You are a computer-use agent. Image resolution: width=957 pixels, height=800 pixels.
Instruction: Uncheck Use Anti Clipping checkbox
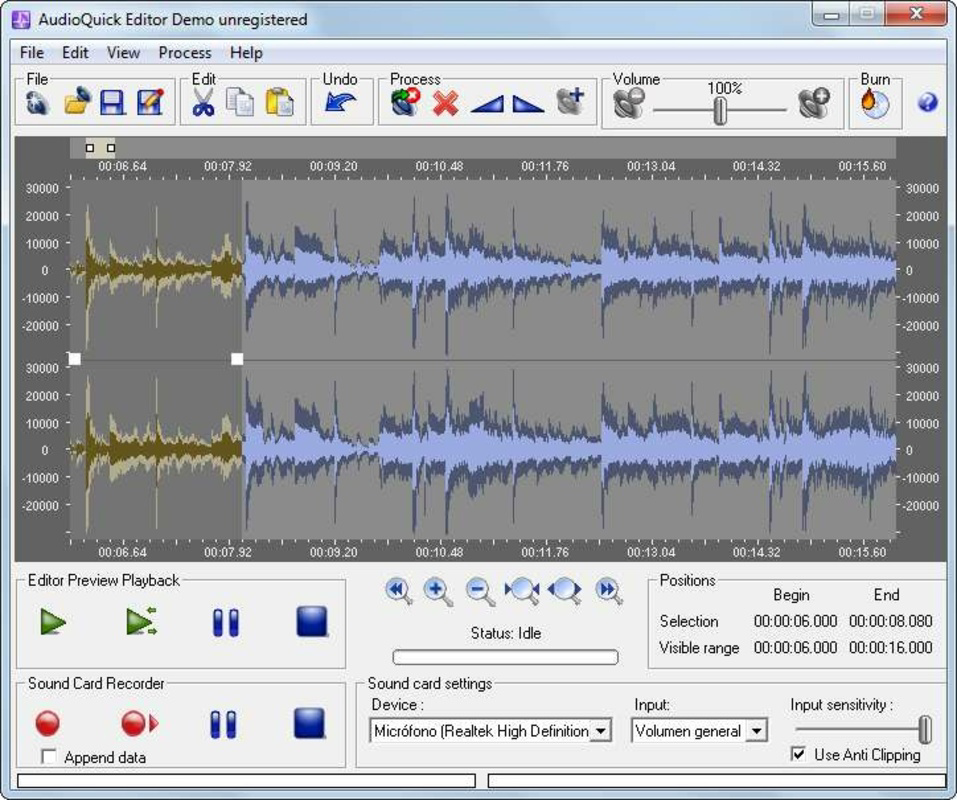click(x=798, y=754)
